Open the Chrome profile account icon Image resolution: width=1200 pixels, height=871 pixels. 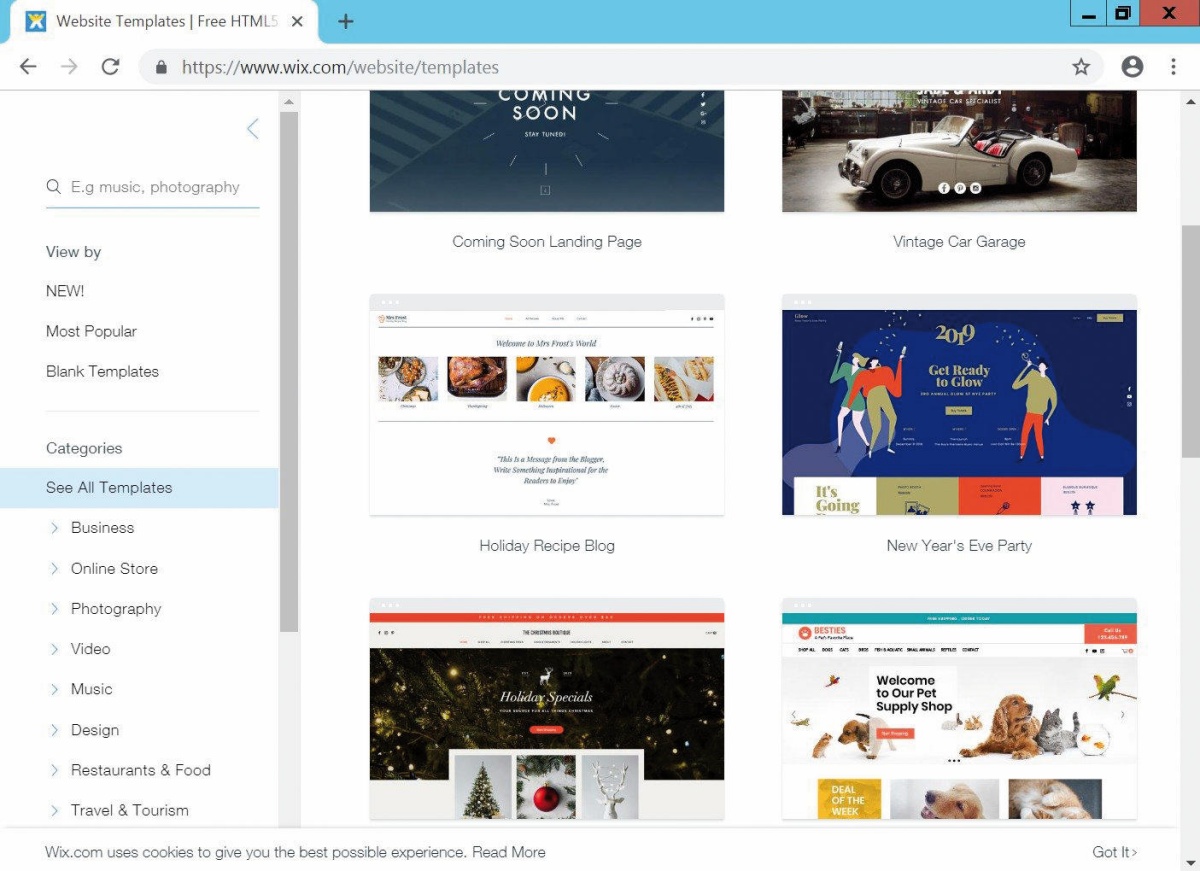[1132, 67]
